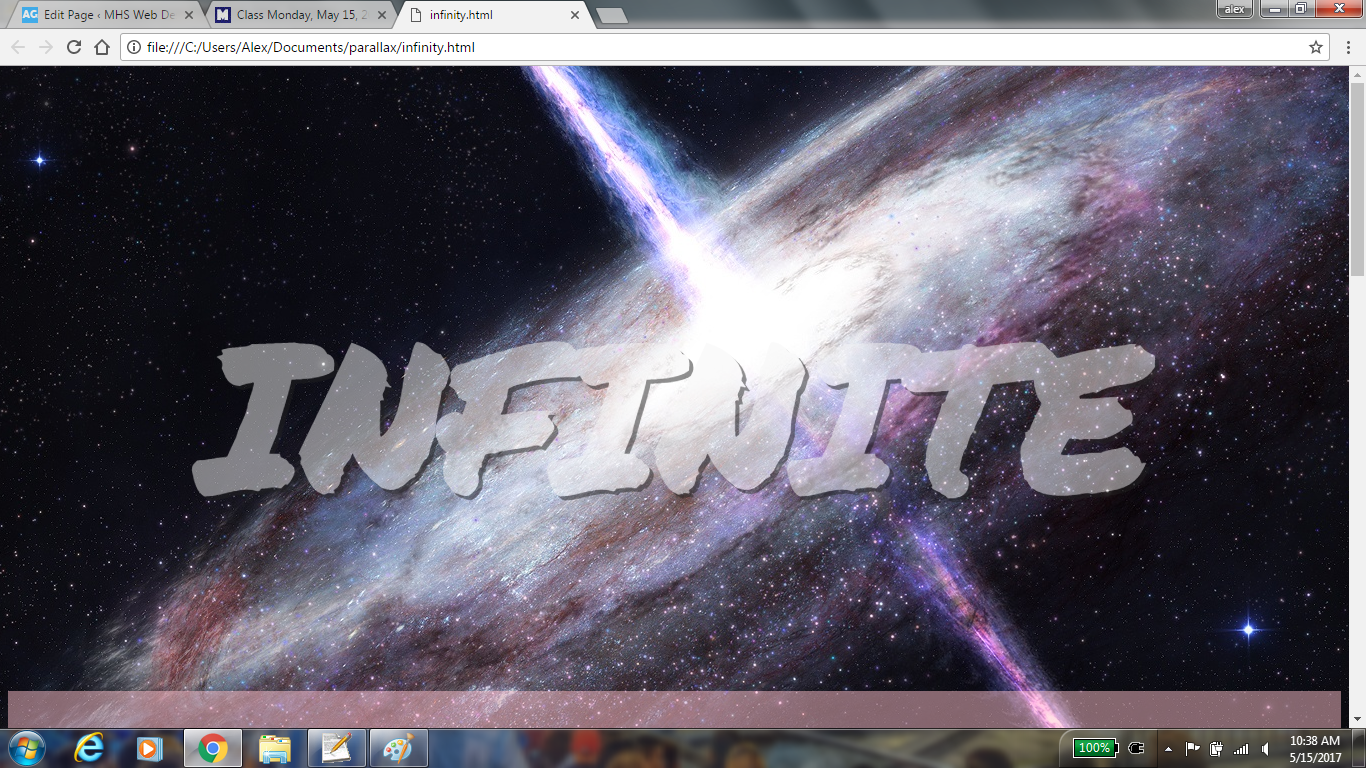This screenshot has height=768, width=1366.
Task: Click the page's vertical scrollbar down arrow
Action: click(1357, 719)
